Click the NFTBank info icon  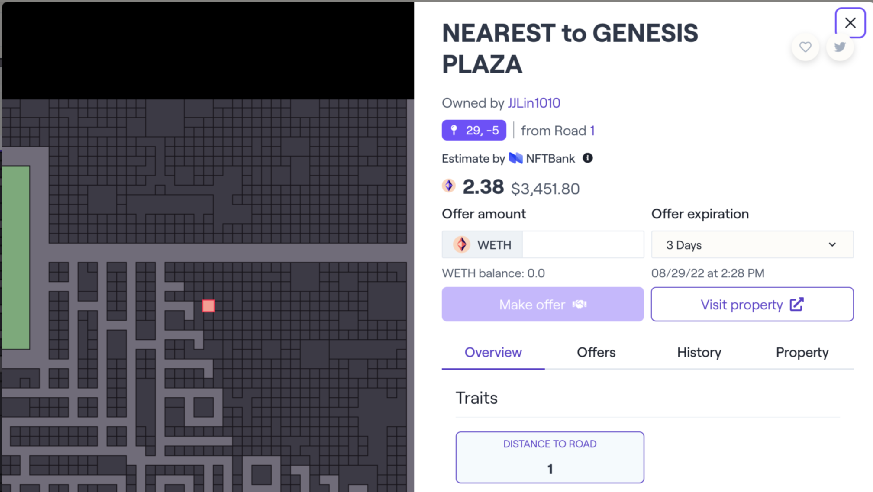coord(588,158)
